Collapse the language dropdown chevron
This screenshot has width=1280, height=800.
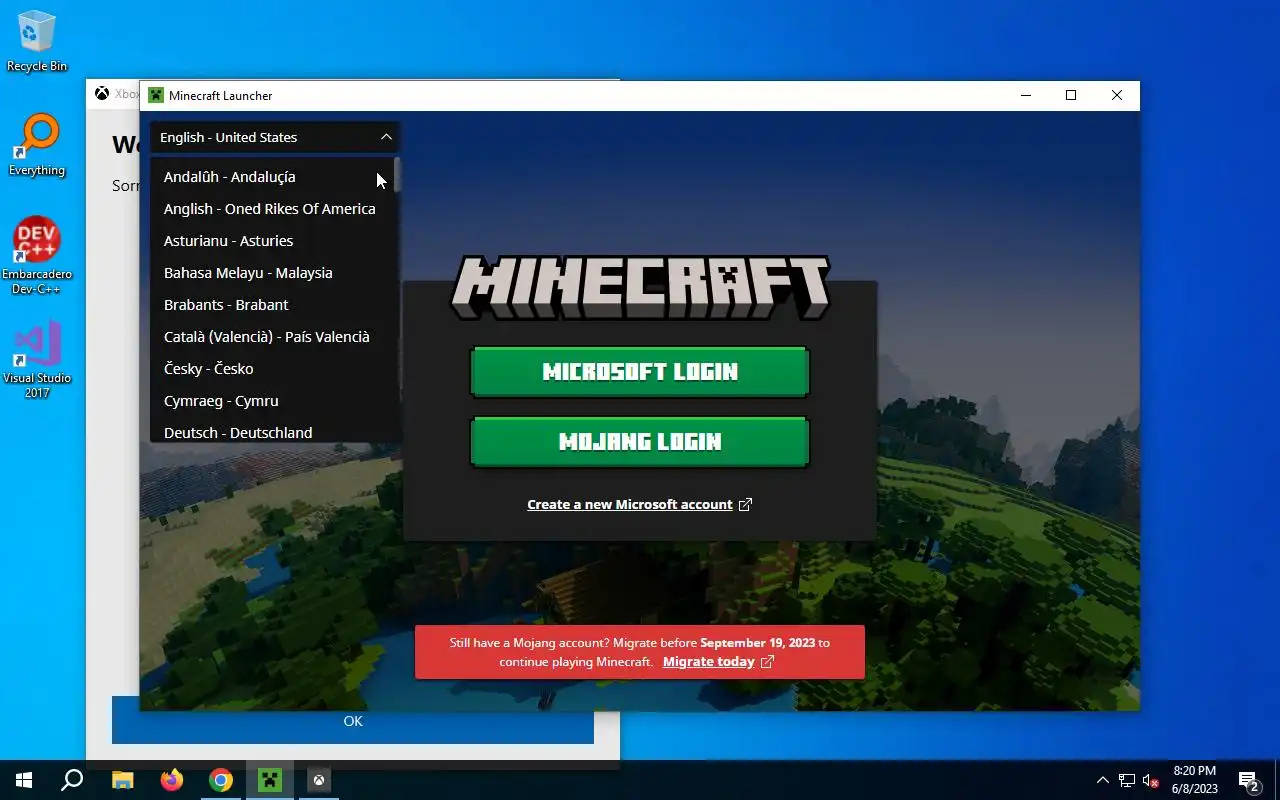tap(386, 137)
